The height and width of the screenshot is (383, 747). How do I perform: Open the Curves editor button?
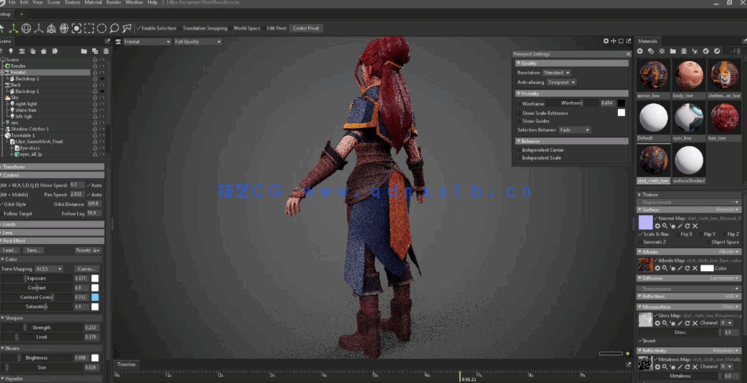click(86, 269)
